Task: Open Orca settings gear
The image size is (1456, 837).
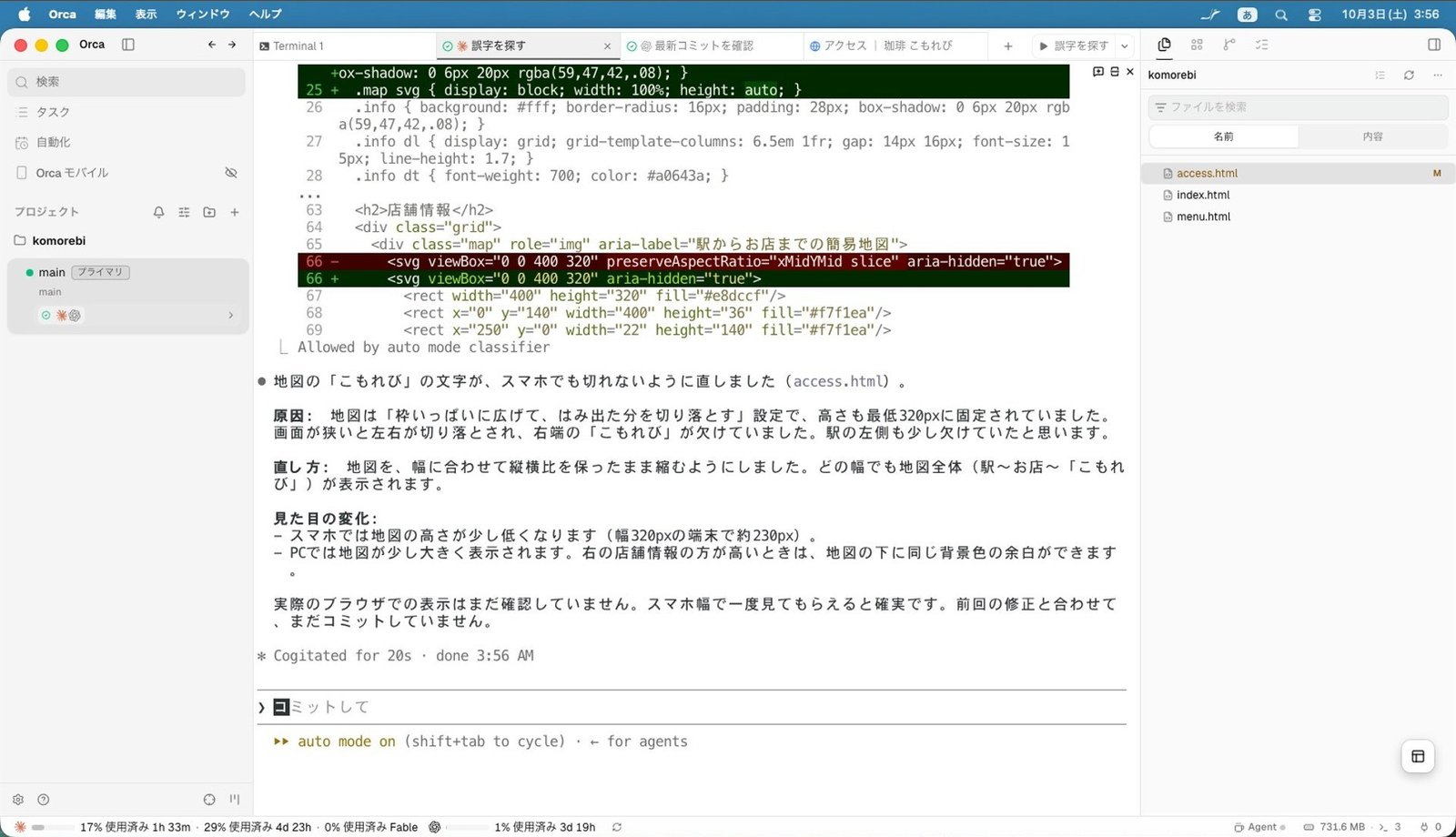Action: [18, 800]
